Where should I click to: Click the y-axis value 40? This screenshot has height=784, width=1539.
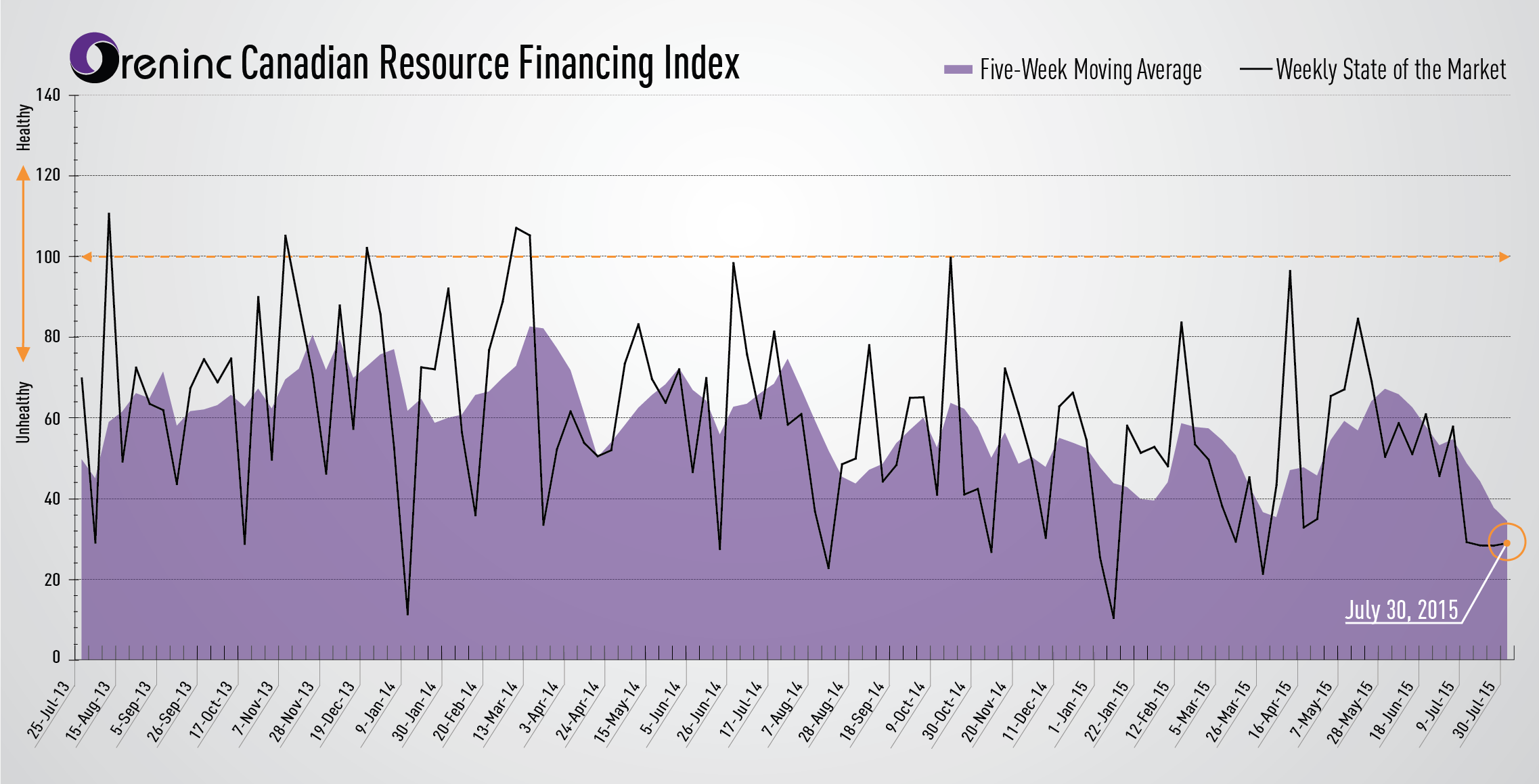52,499
